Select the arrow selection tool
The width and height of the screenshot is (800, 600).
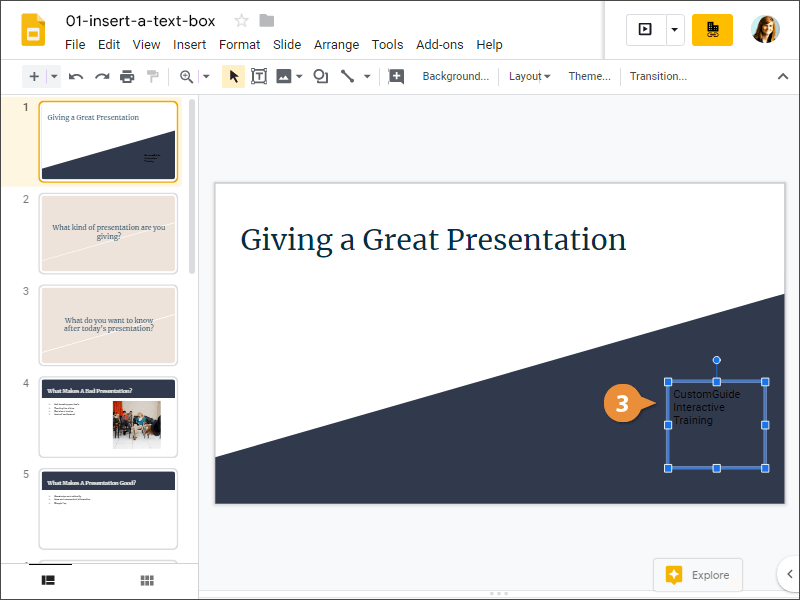pyautogui.click(x=232, y=76)
